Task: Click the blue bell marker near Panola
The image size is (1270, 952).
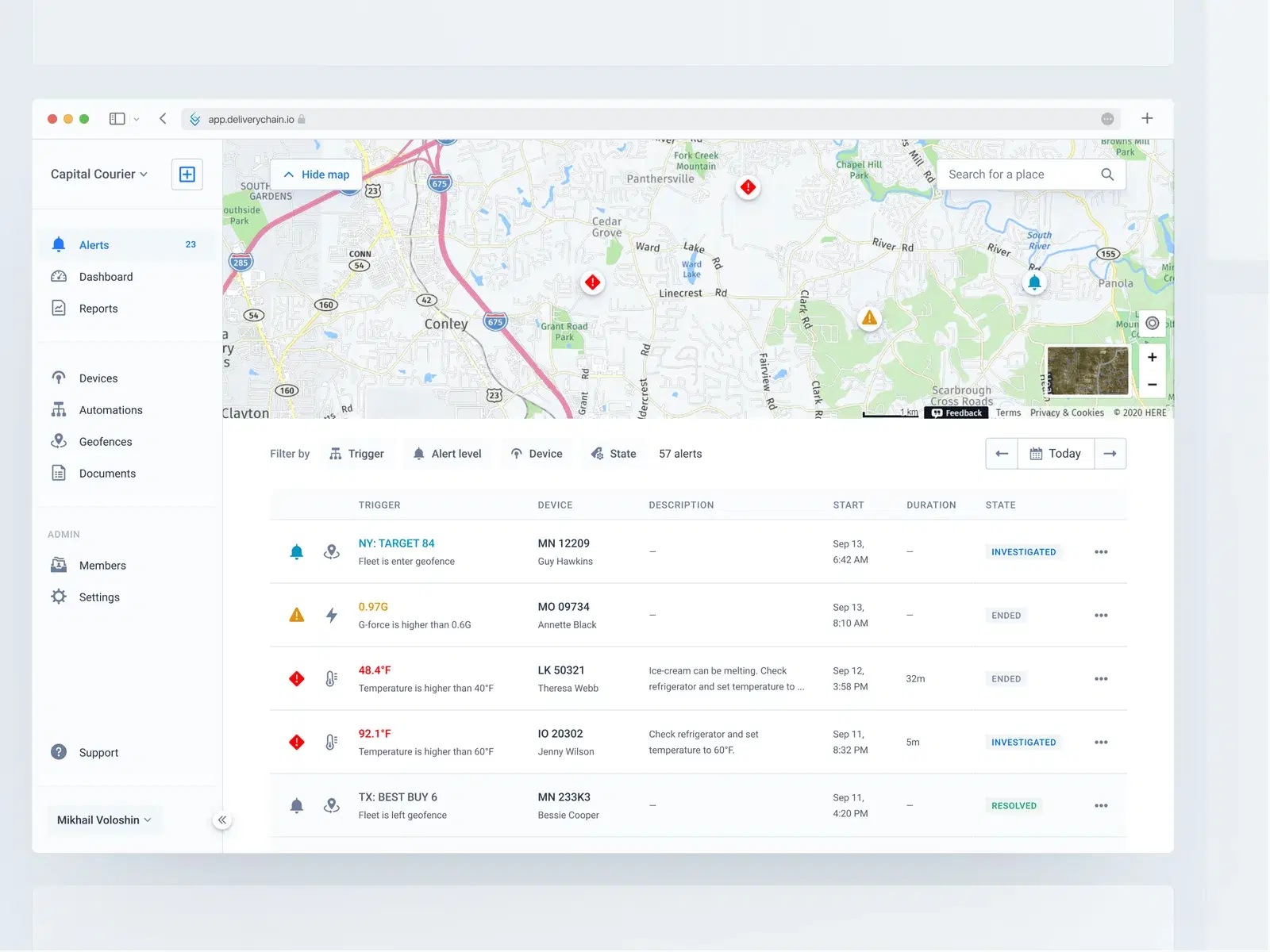Action: [x=1034, y=282]
